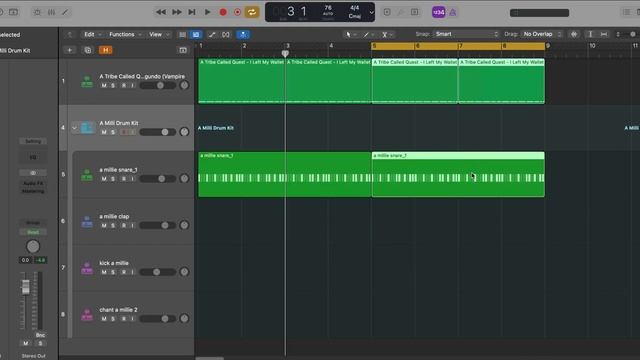
Task: Click the Horizontal Auto Zoom button
Action: pos(604,35)
